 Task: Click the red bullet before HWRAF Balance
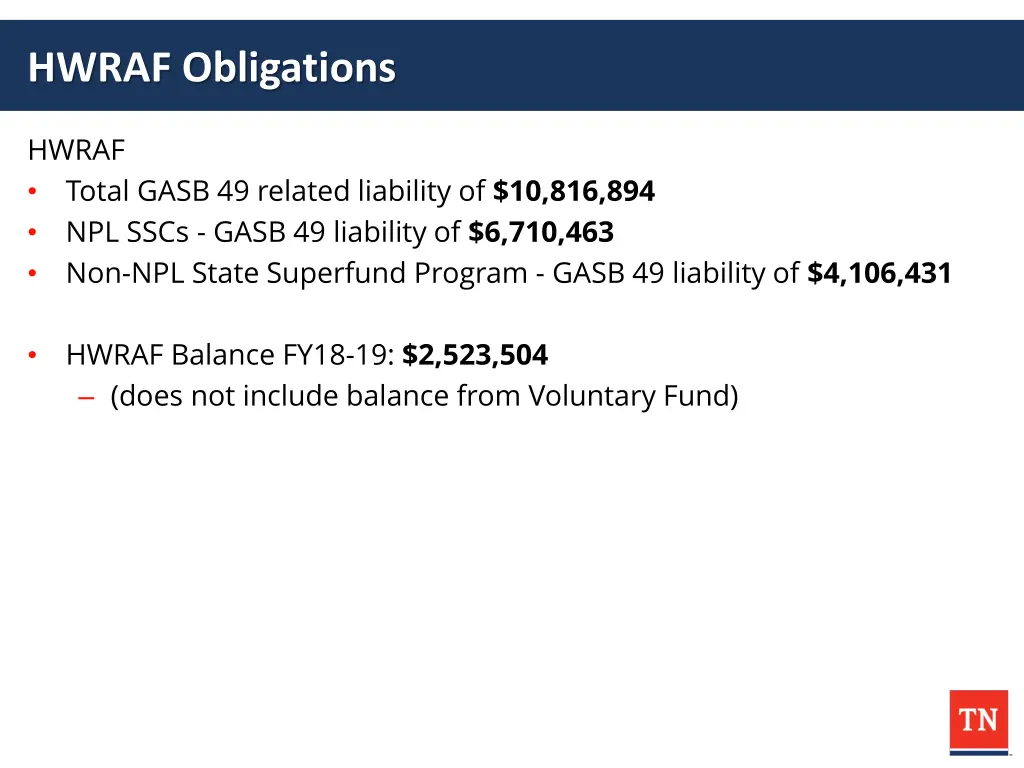pos(33,355)
